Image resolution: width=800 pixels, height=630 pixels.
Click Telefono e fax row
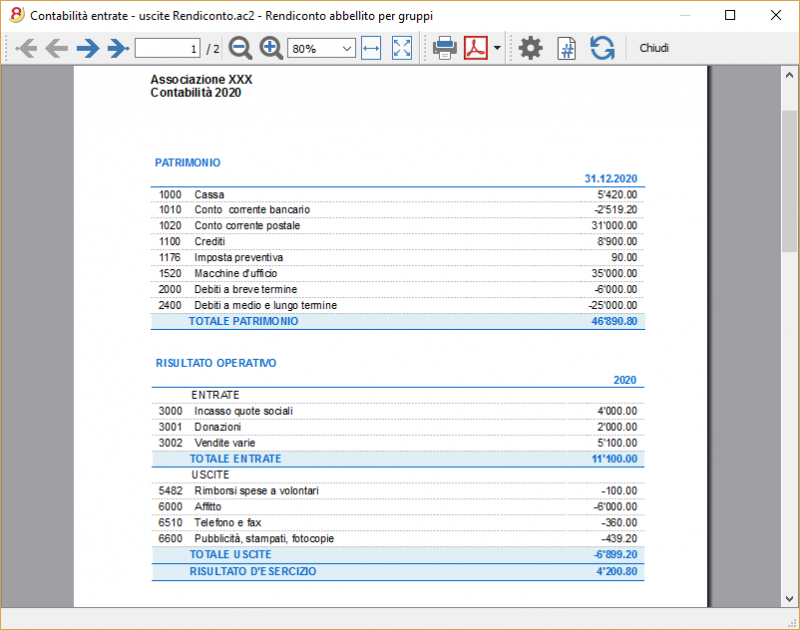tap(397, 522)
